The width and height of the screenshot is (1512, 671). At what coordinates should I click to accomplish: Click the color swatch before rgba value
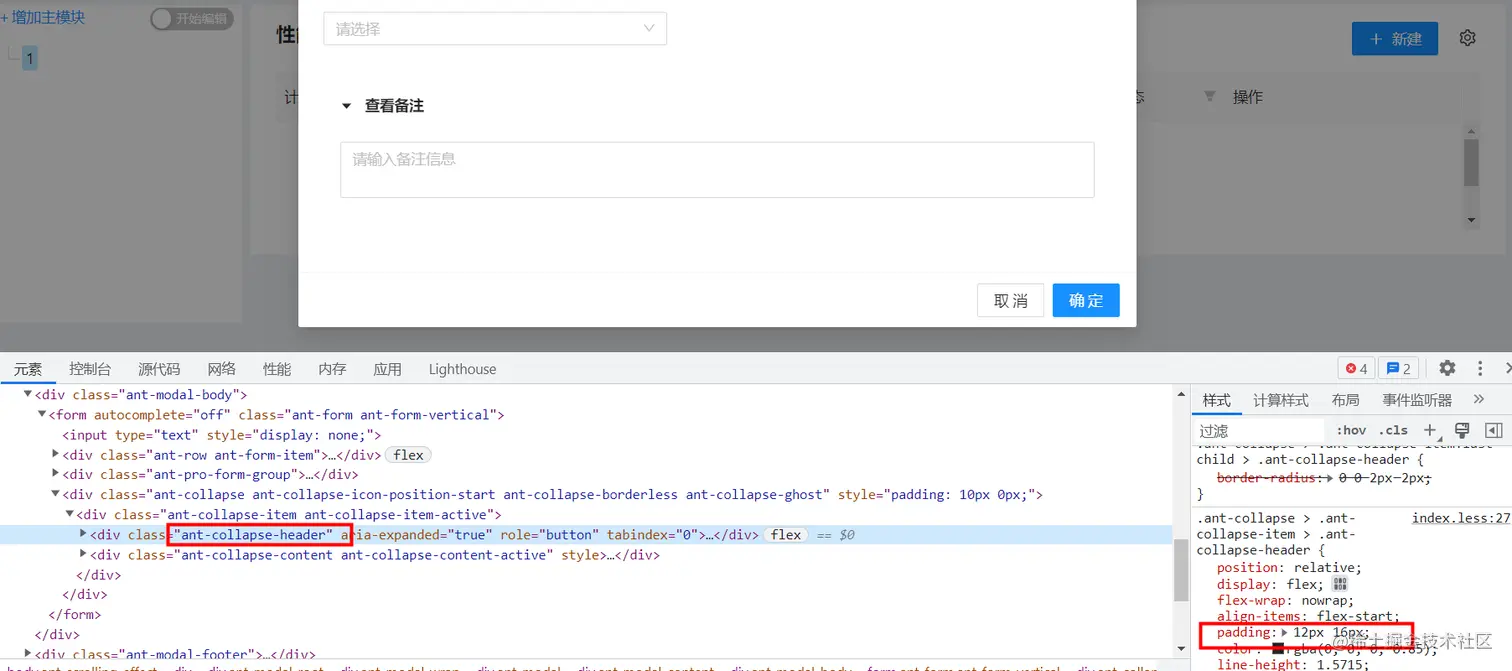point(1278,649)
